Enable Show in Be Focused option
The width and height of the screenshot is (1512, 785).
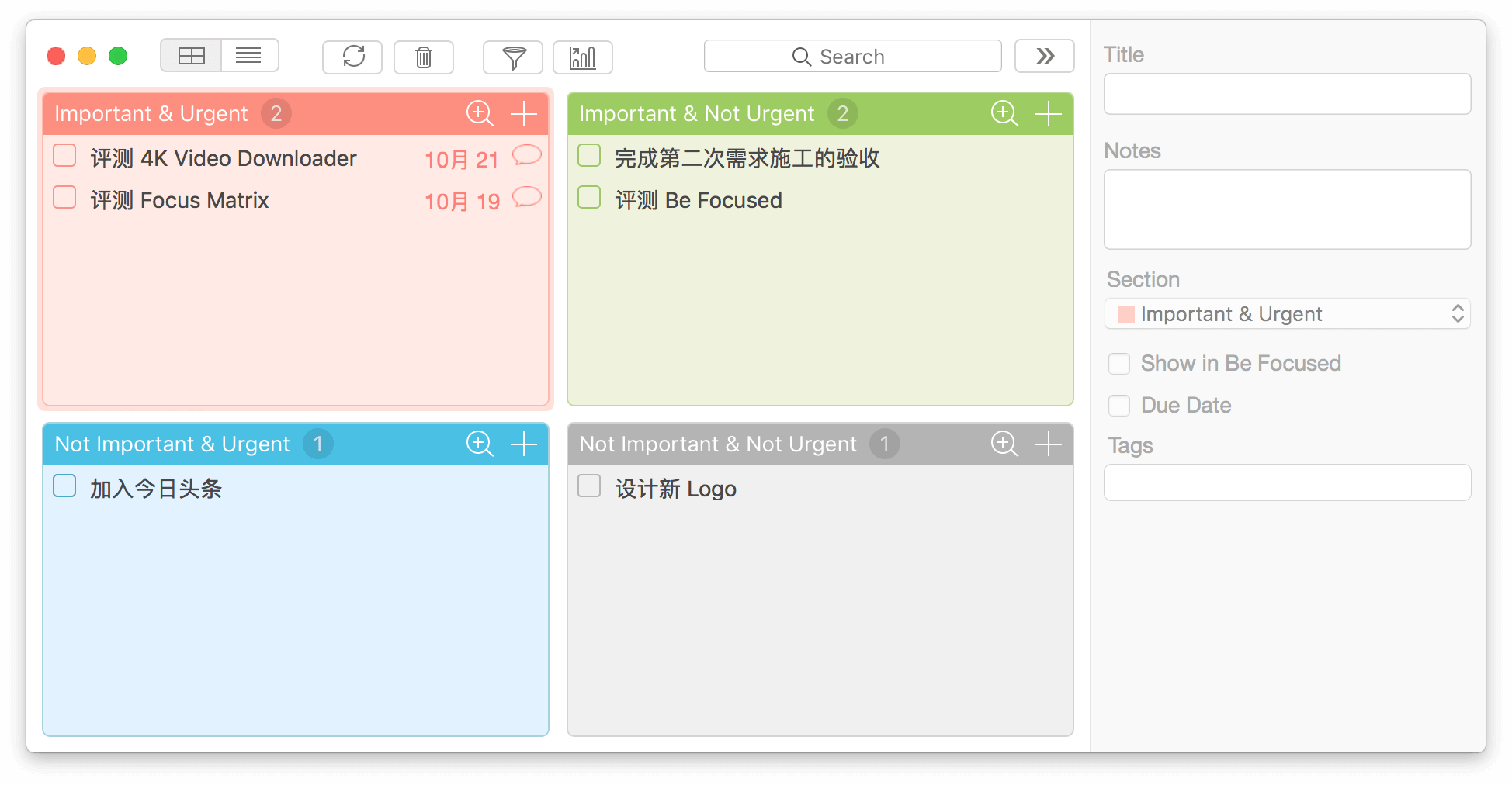pos(1119,364)
